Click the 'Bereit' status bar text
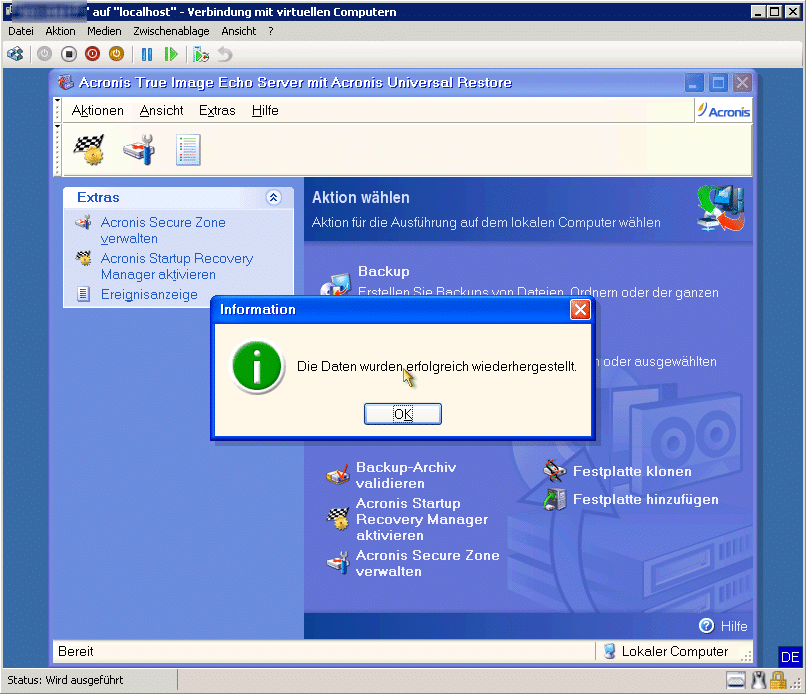The height and width of the screenshot is (694, 806). pyautogui.click(x=76, y=651)
